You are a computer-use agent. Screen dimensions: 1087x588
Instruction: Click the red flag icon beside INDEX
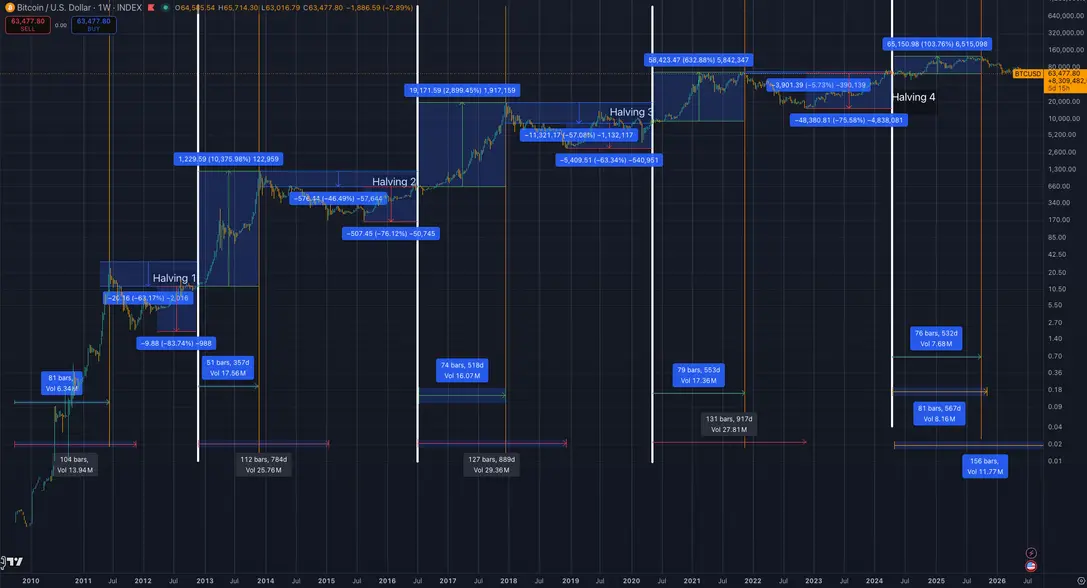[x=151, y=8]
